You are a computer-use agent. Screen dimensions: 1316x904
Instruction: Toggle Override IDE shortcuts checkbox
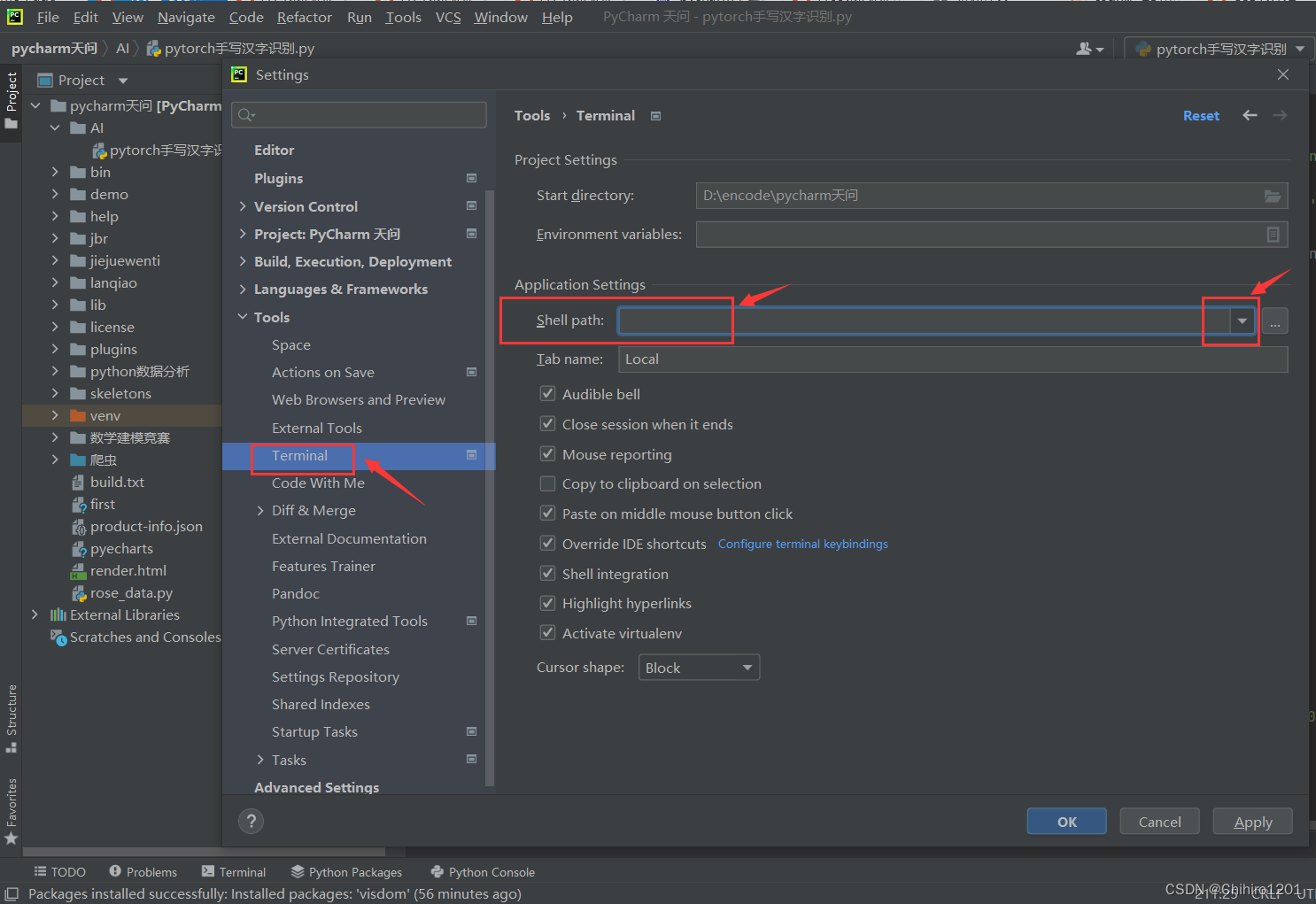pyautogui.click(x=548, y=543)
